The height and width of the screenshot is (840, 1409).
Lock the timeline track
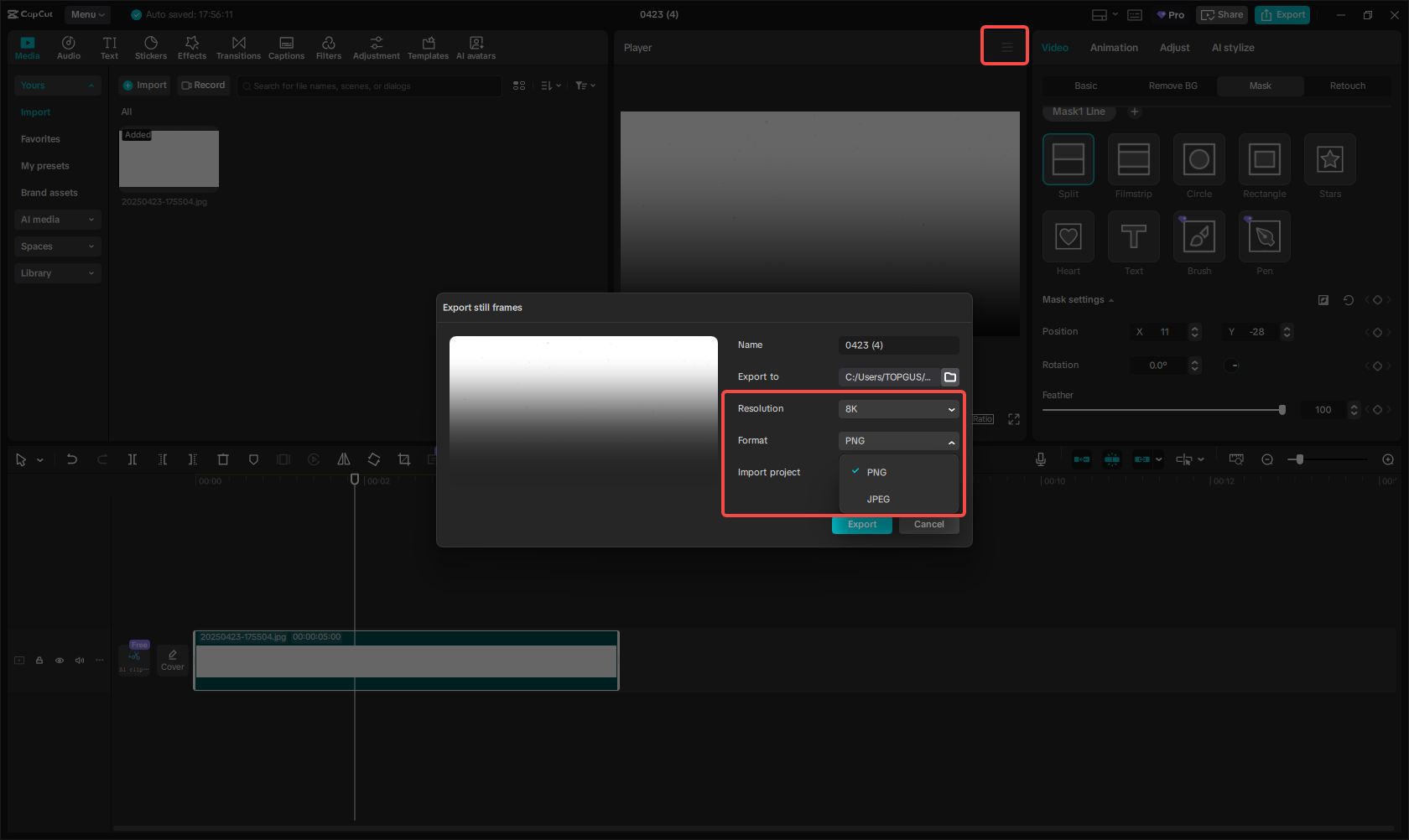[x=39, y=661]
